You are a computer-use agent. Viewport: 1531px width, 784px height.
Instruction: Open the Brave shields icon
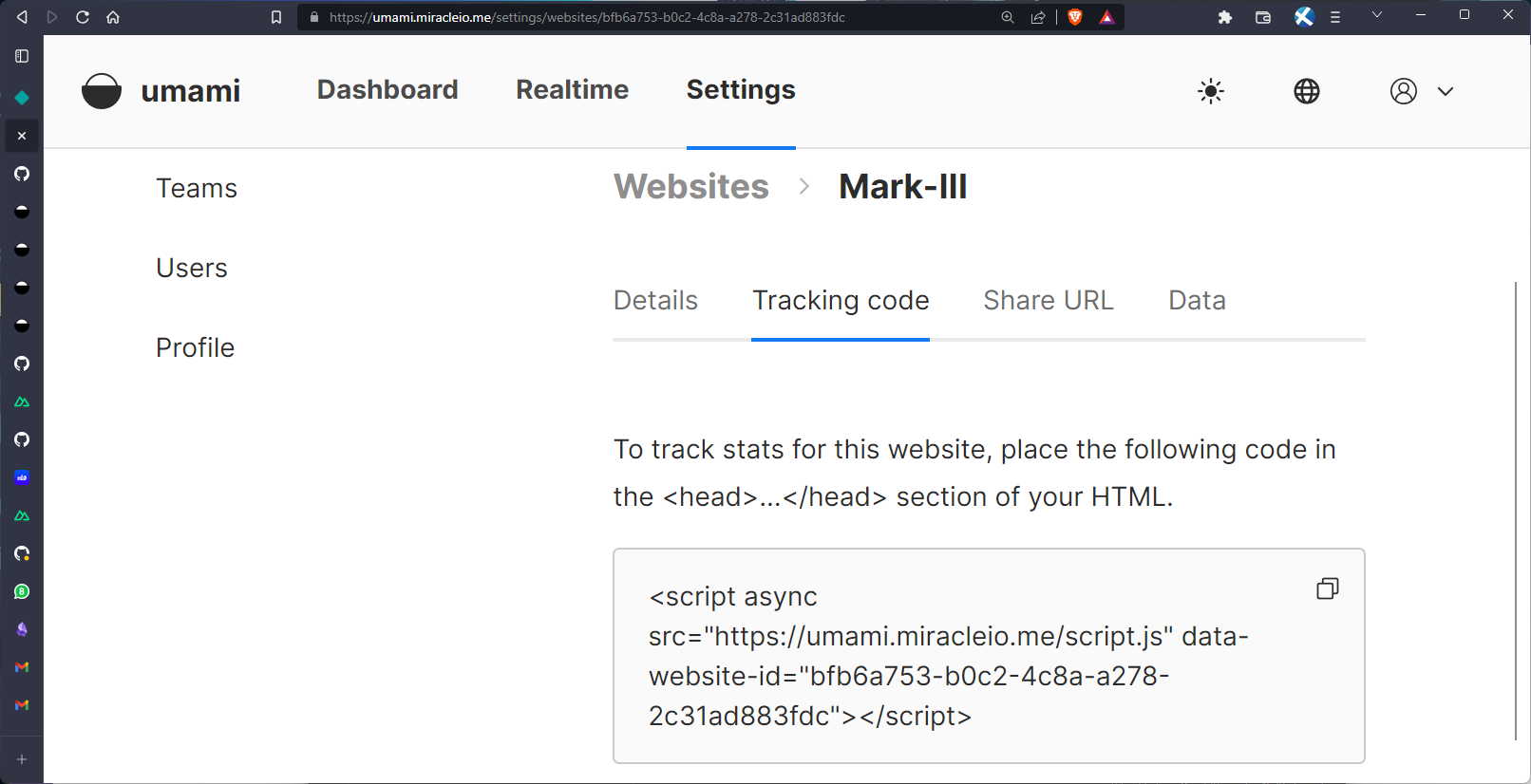[1075, 17]
